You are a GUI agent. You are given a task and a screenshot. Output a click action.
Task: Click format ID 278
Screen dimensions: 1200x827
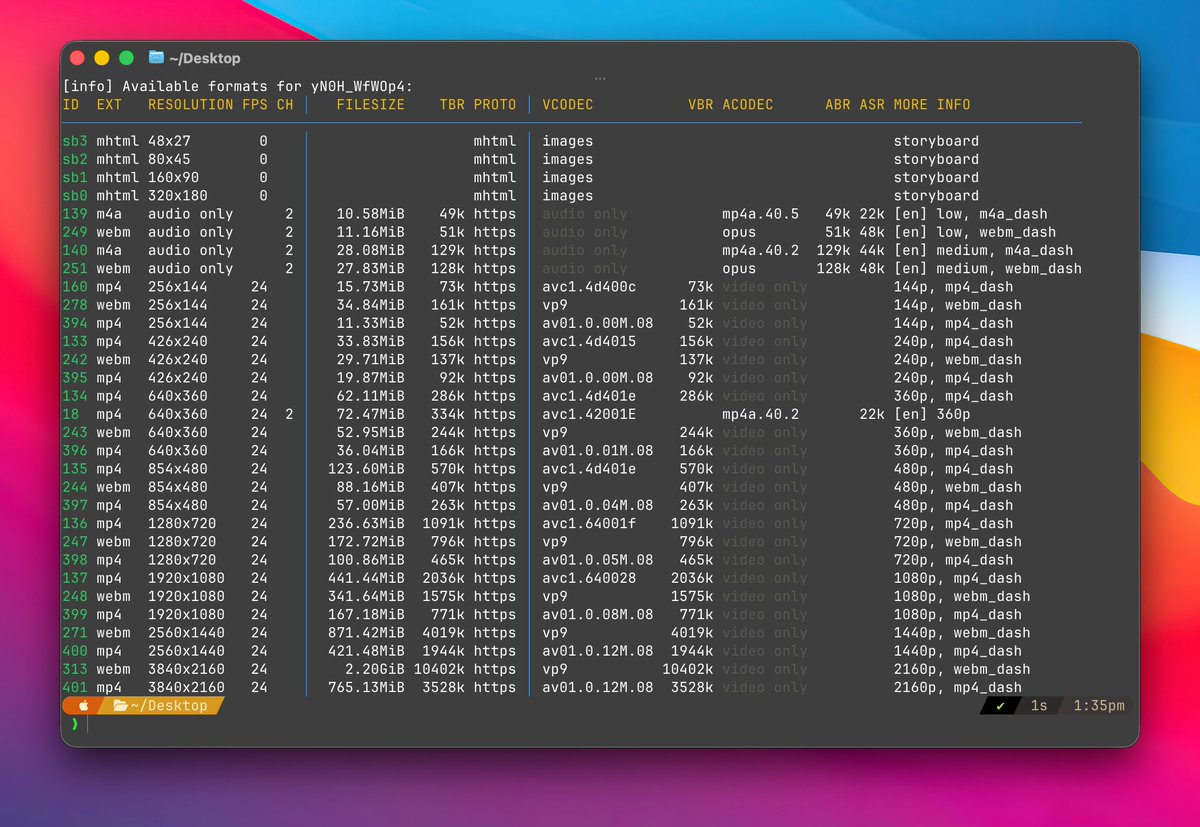(75, 305)
